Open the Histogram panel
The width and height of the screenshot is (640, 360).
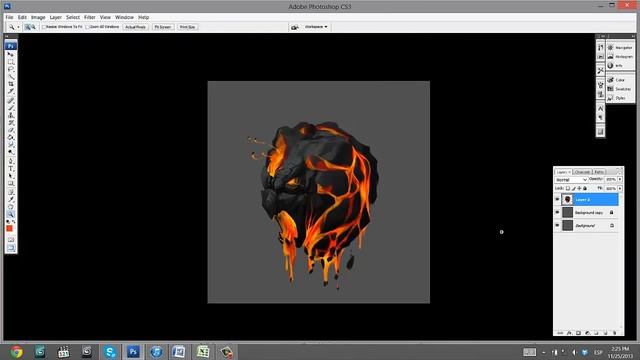620,56
